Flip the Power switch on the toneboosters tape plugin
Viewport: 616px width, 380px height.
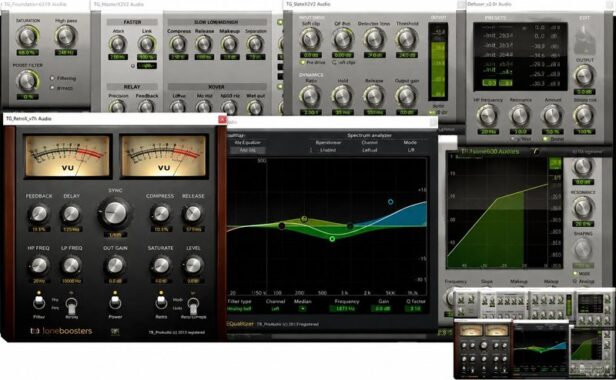(115, 302)
